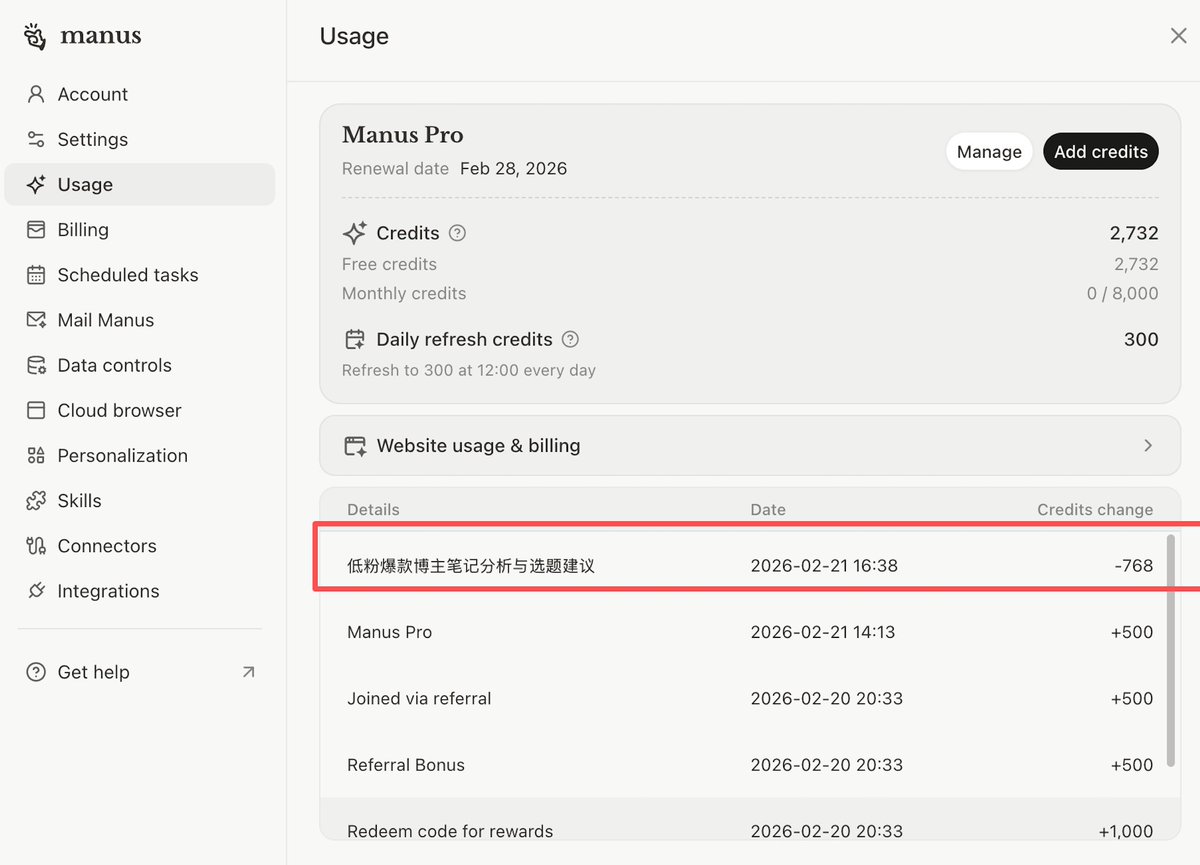Click the Connectors icon
Screen dimensions: 1200x865
[36, 546]
